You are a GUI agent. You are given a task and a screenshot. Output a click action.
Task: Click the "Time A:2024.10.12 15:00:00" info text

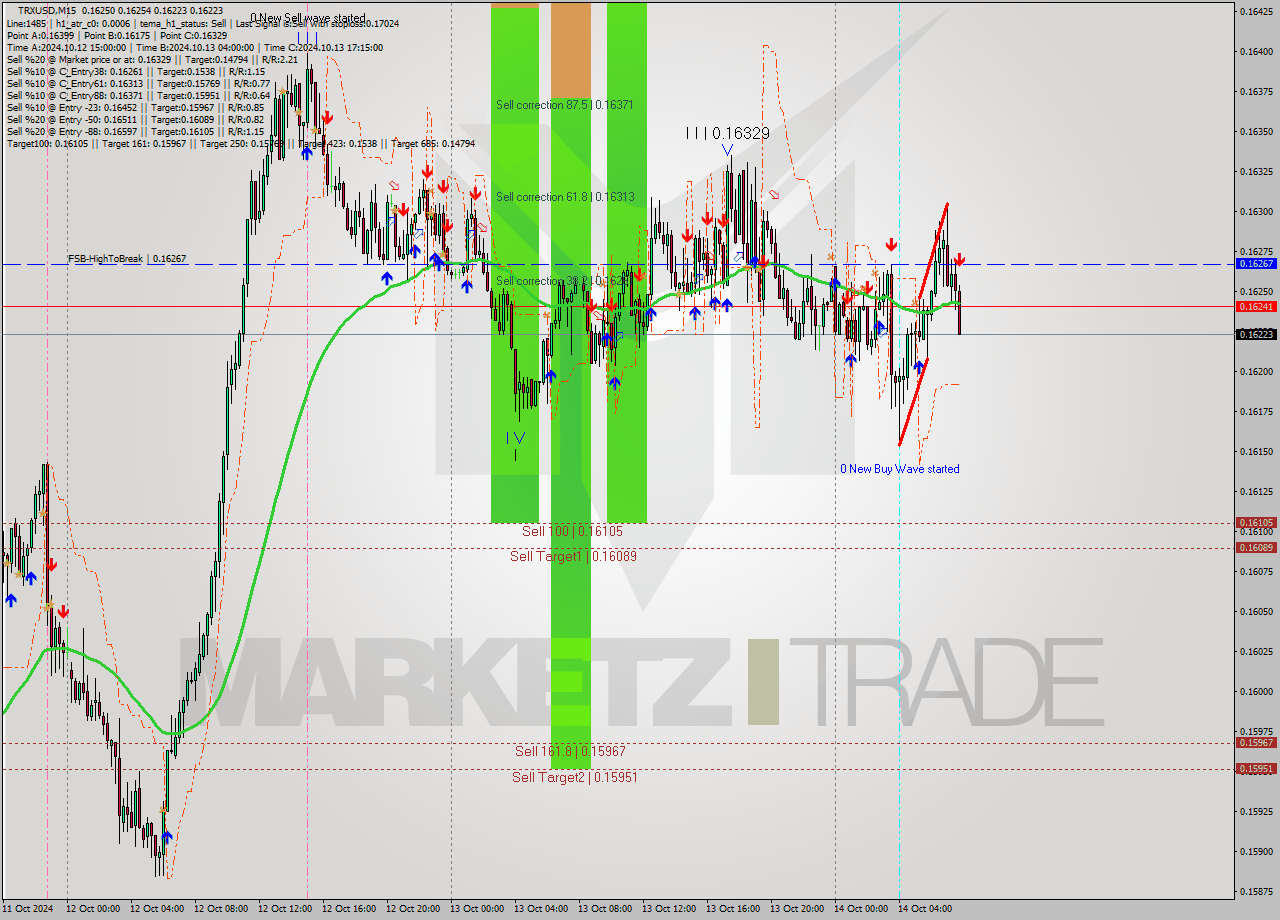click(x=66, y=47)
